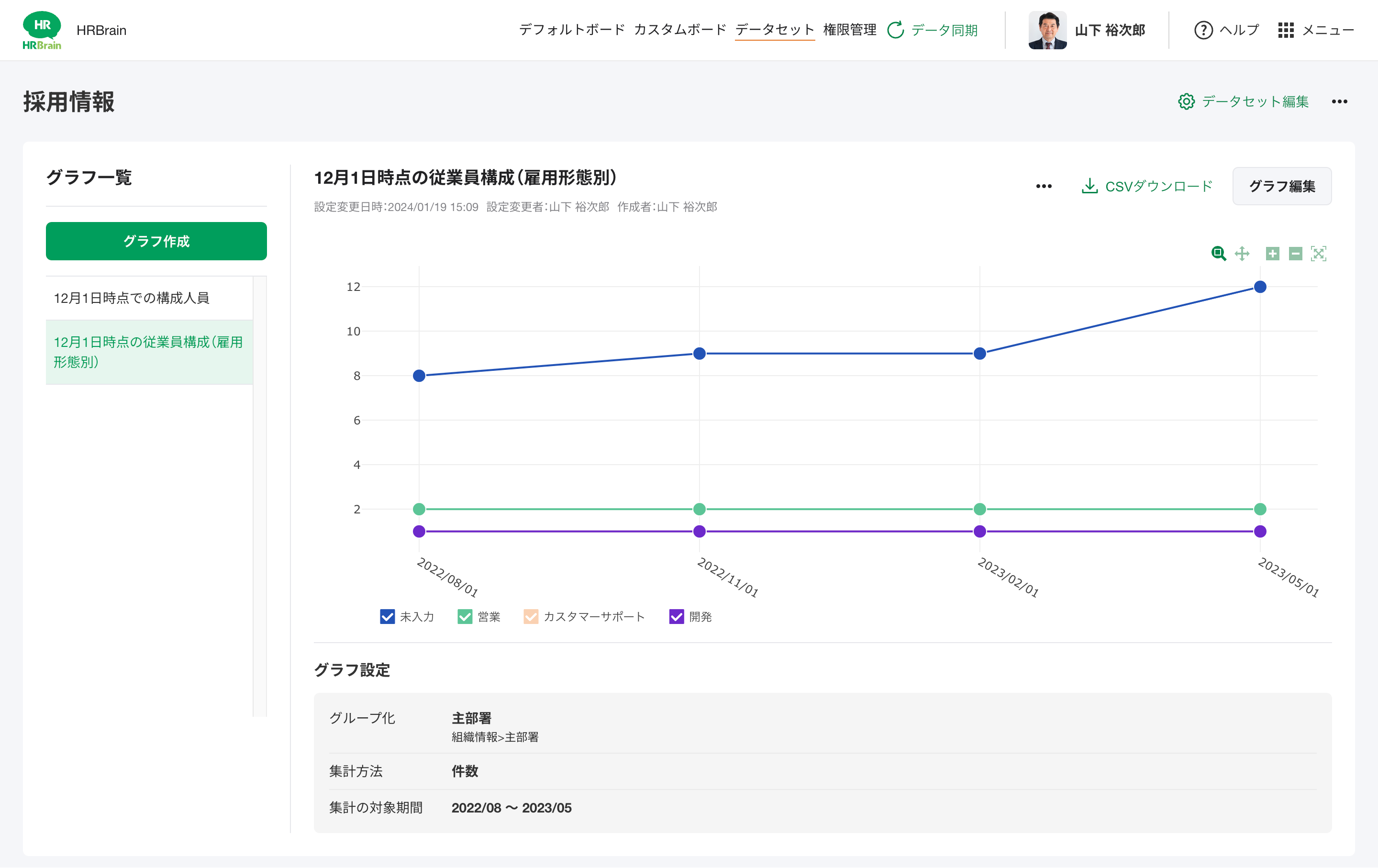Click the chart zoom magnifier icon

point(1218,254)
